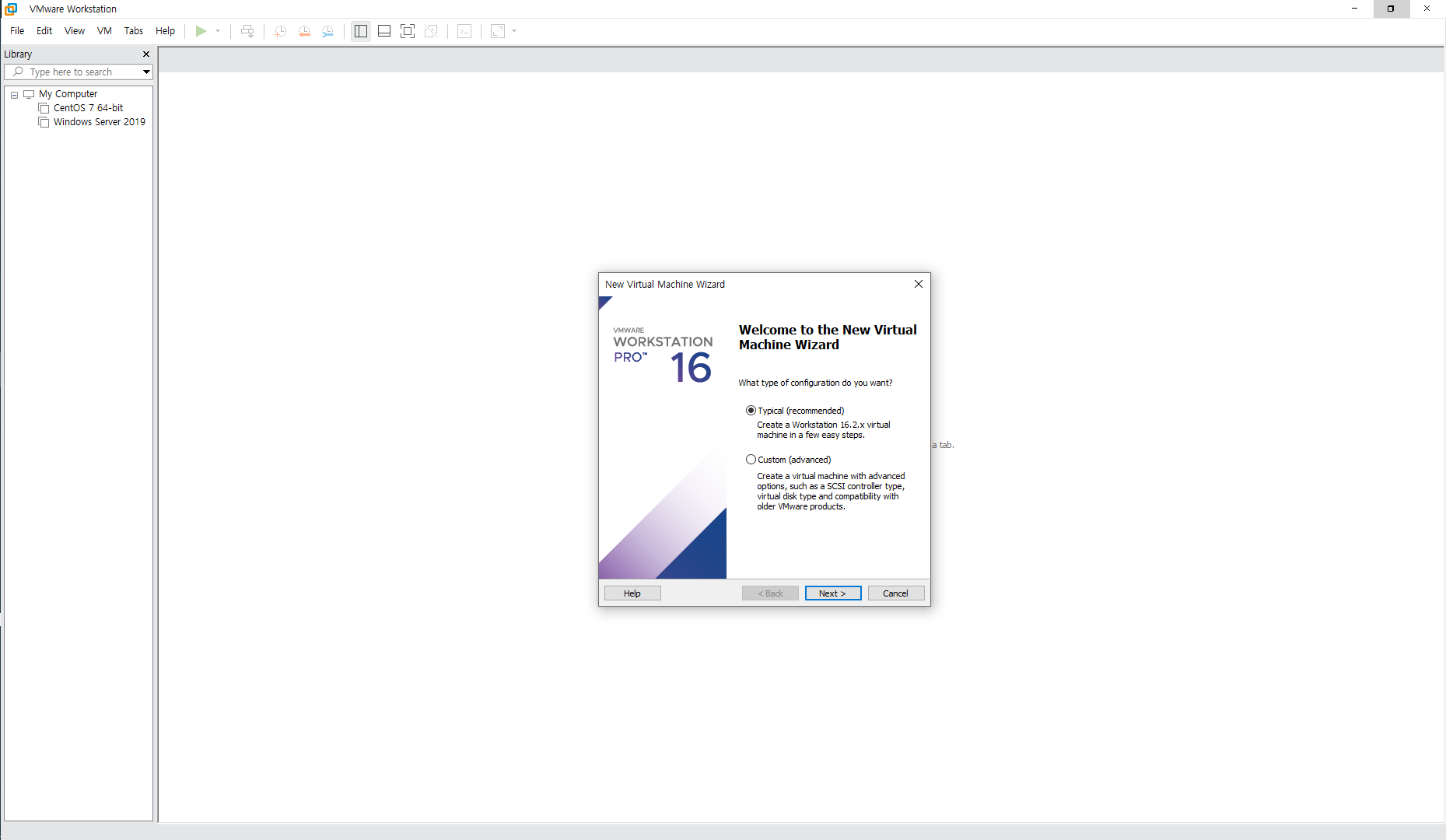Click the green Power On play icon

click(201, 31)
